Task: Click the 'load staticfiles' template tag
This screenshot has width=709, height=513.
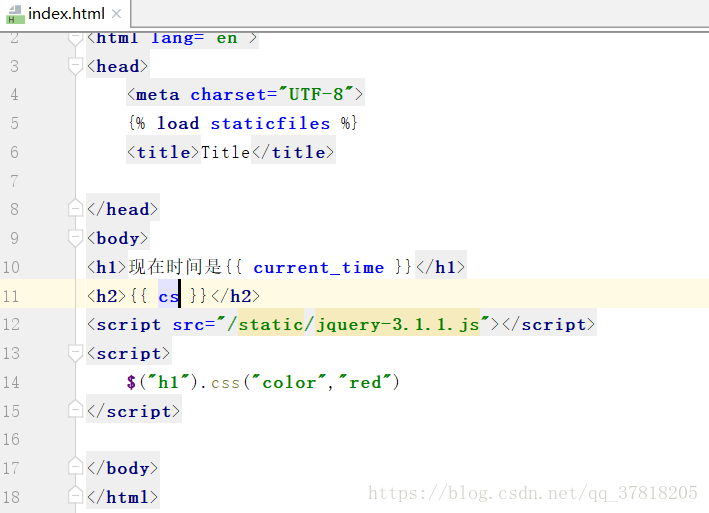Action: pos(243,123)
